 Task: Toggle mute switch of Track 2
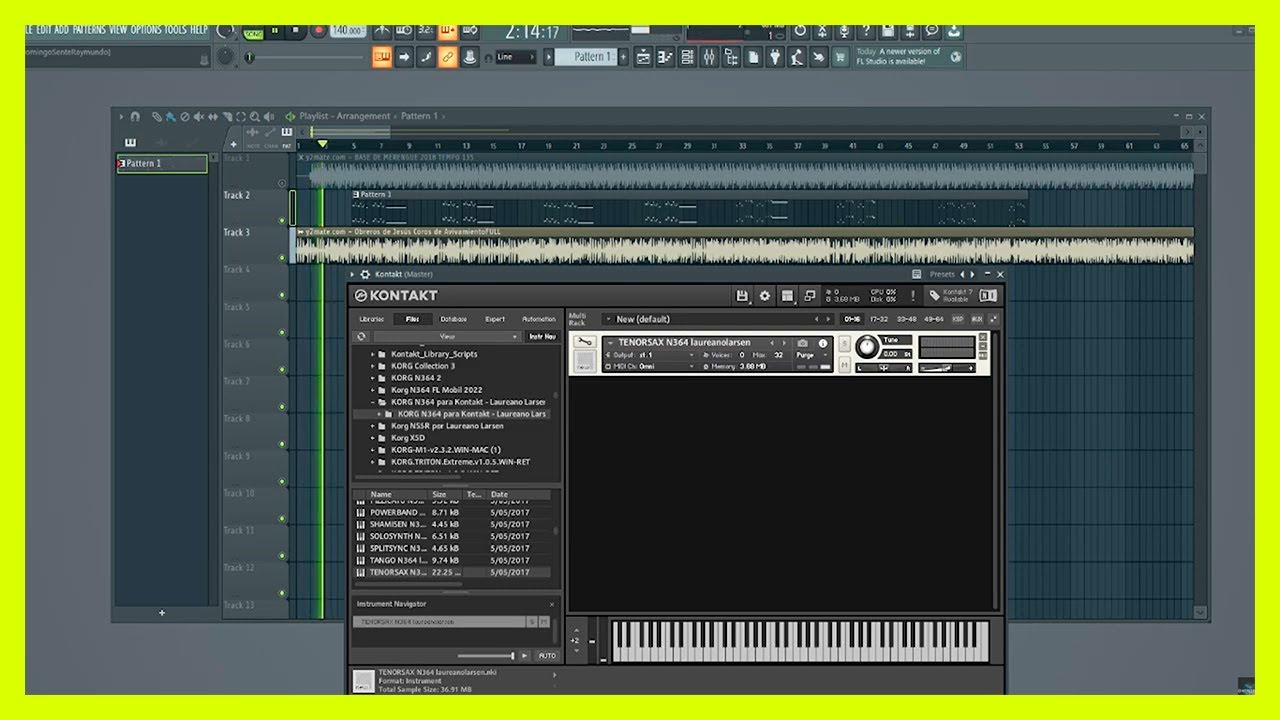[x=282, y=220]
